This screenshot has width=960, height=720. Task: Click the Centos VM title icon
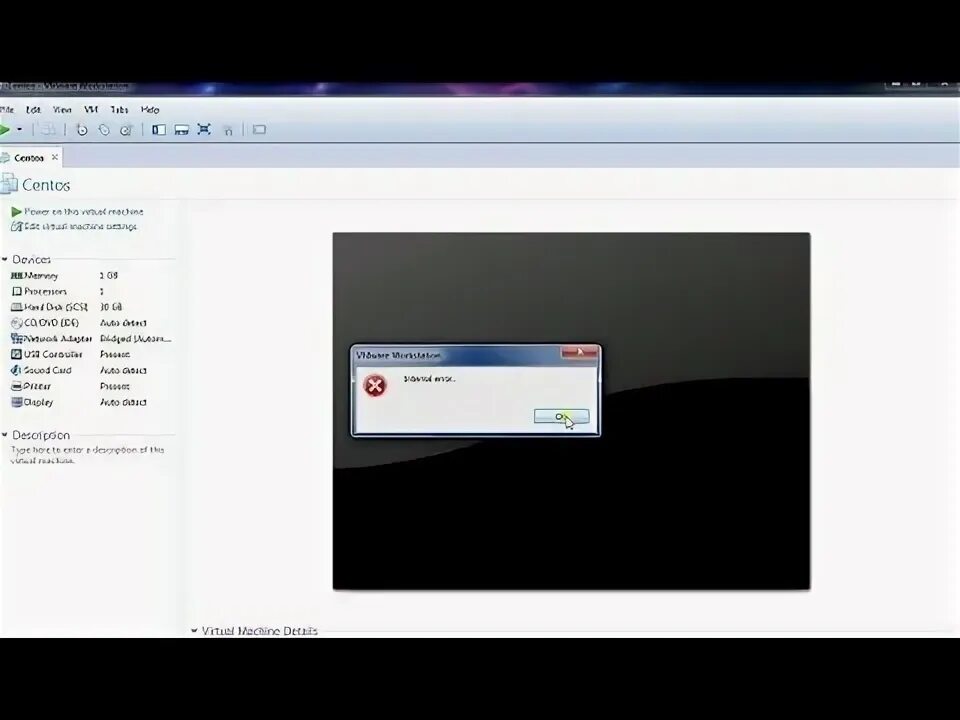[9, 184]
